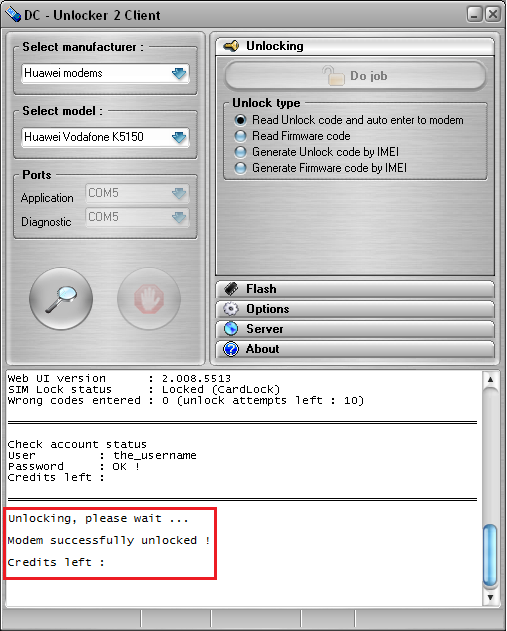Open the Huawei modems manufacturer dropdown
Viewport: 507px width, 631px height.
[105, 73]
